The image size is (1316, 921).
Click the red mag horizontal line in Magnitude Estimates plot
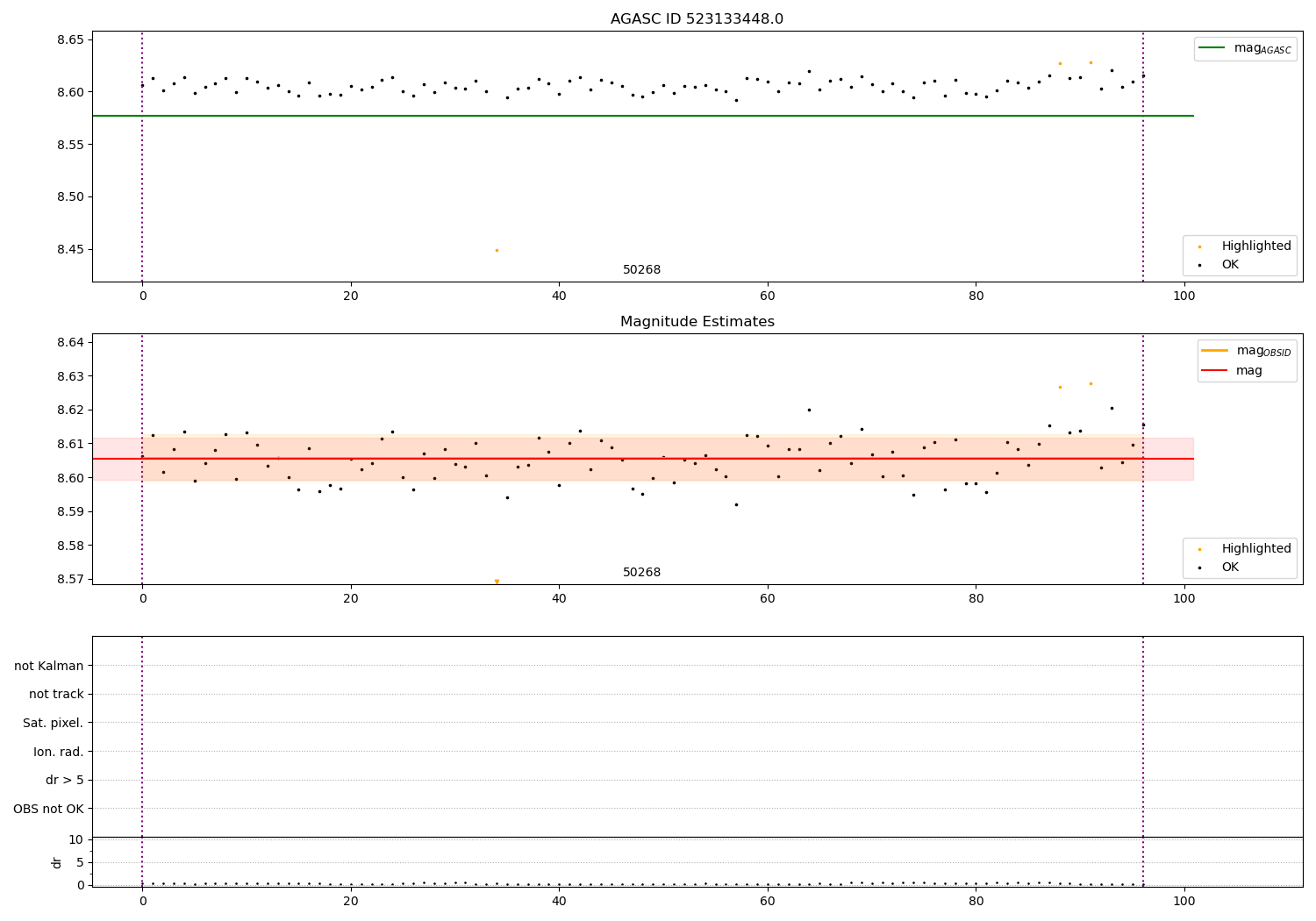[x=643, y=459]
